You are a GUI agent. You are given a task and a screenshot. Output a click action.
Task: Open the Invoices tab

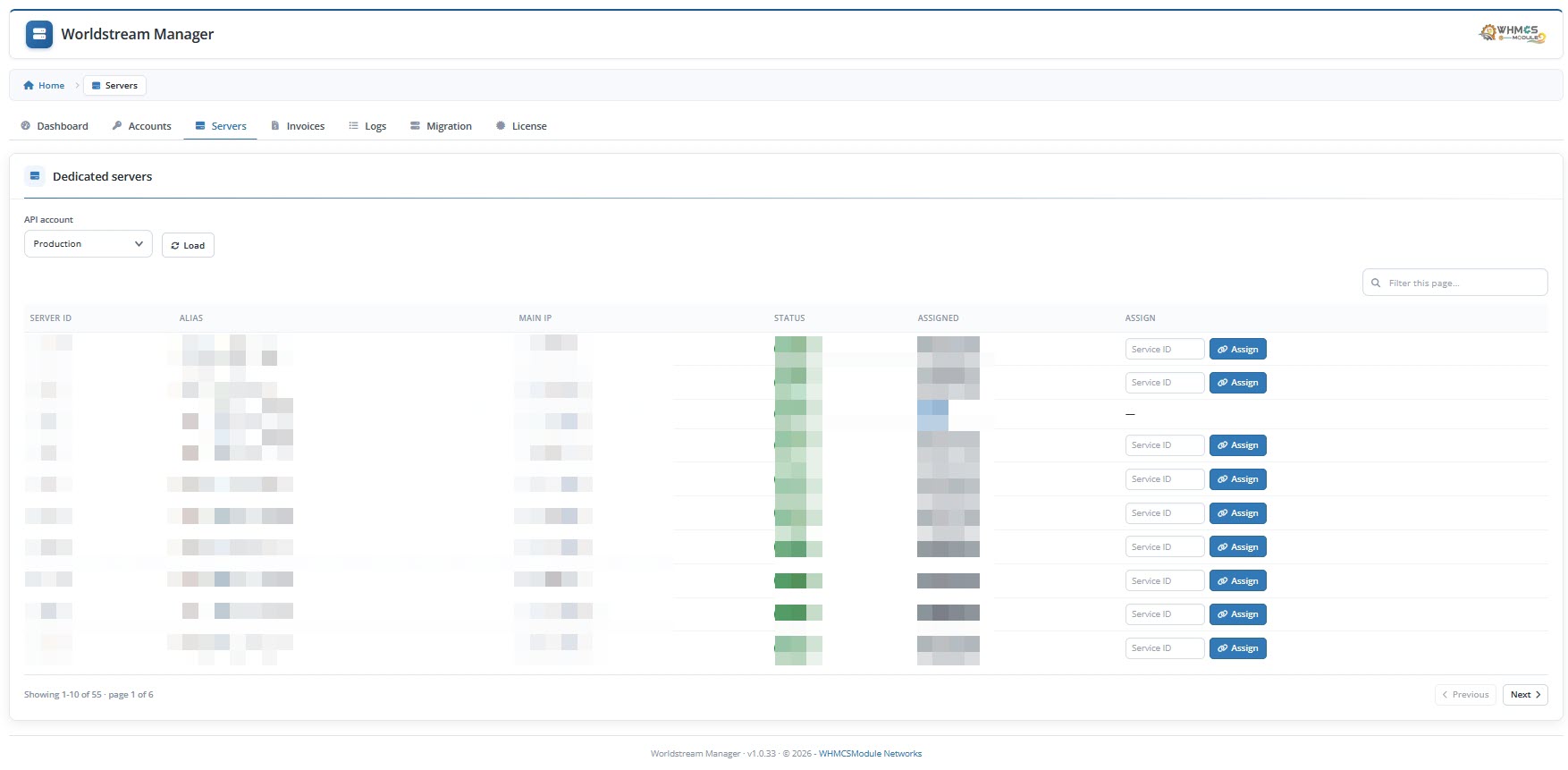(x=298, y=126)
